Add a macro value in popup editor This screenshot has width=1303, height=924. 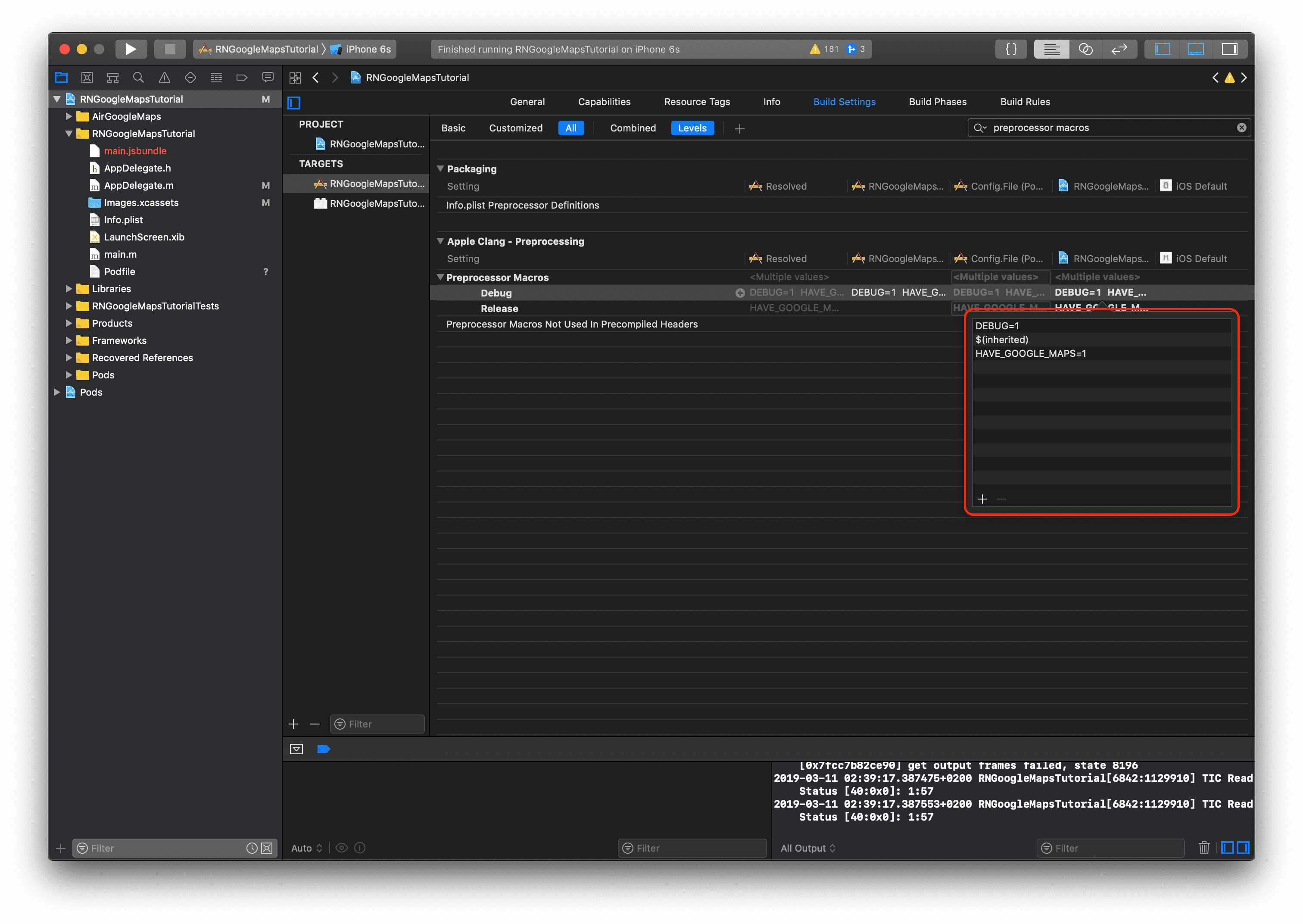(982, 499)
